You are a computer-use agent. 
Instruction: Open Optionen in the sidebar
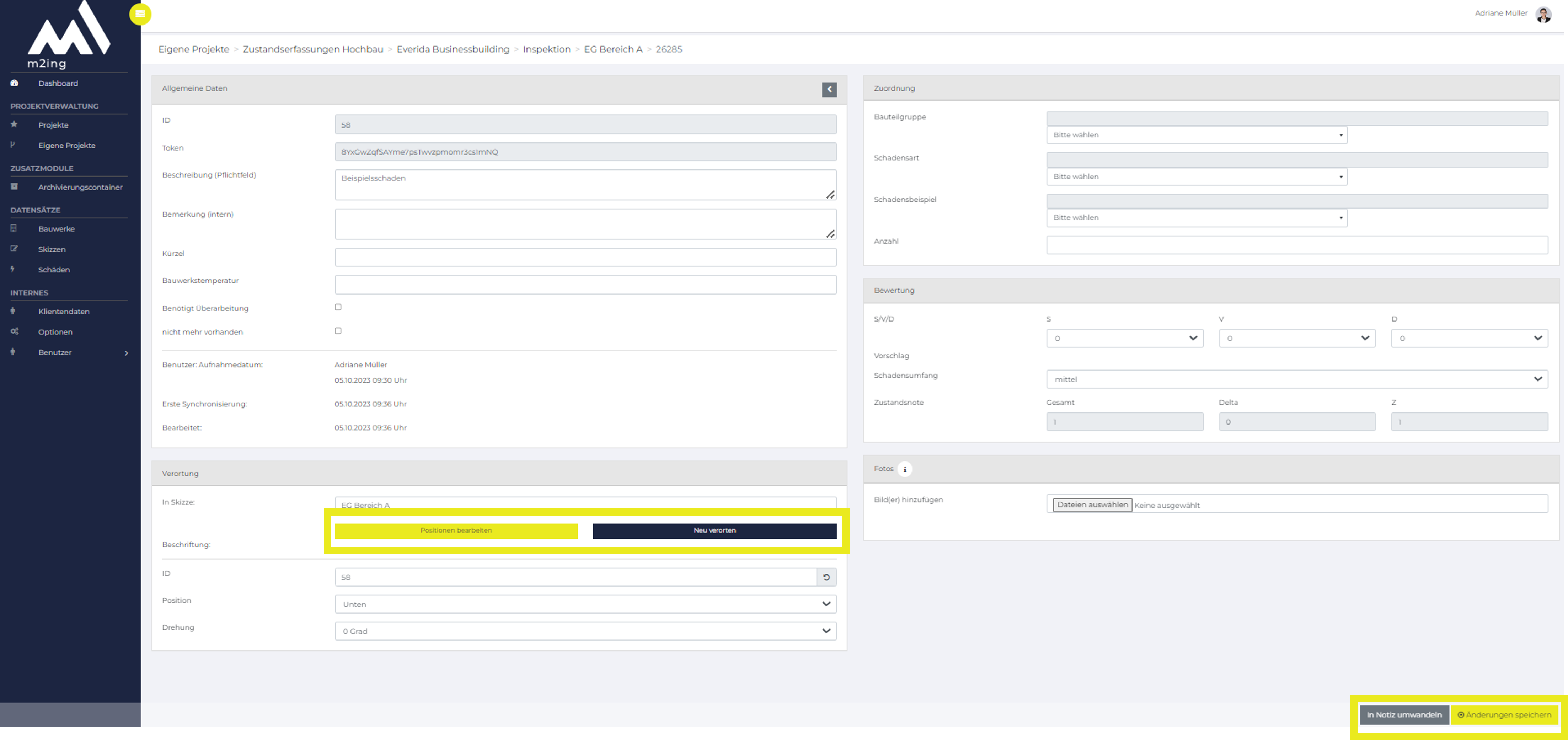(55, 332)
